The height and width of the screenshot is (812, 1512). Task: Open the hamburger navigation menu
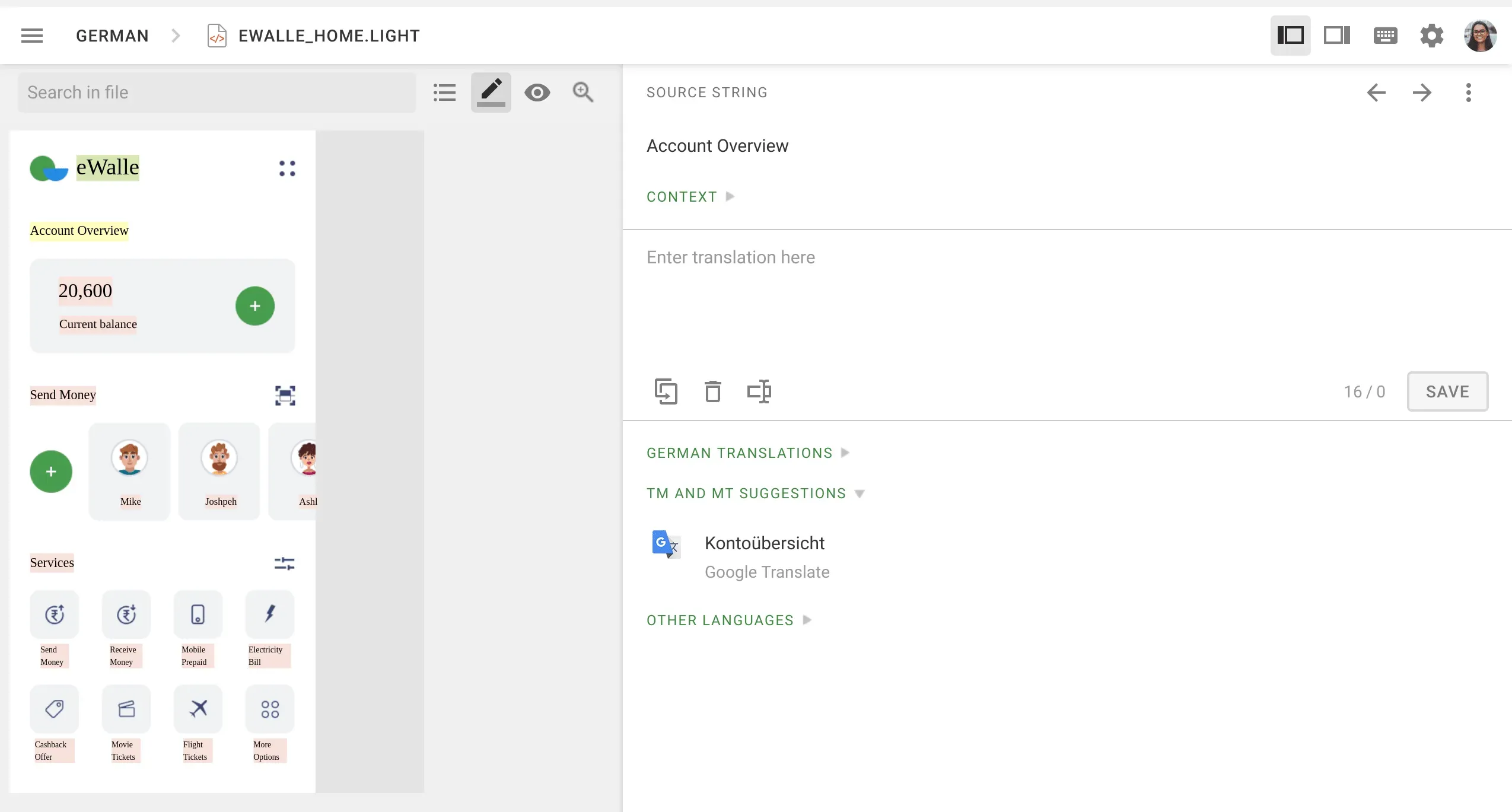tap(32, 36)
